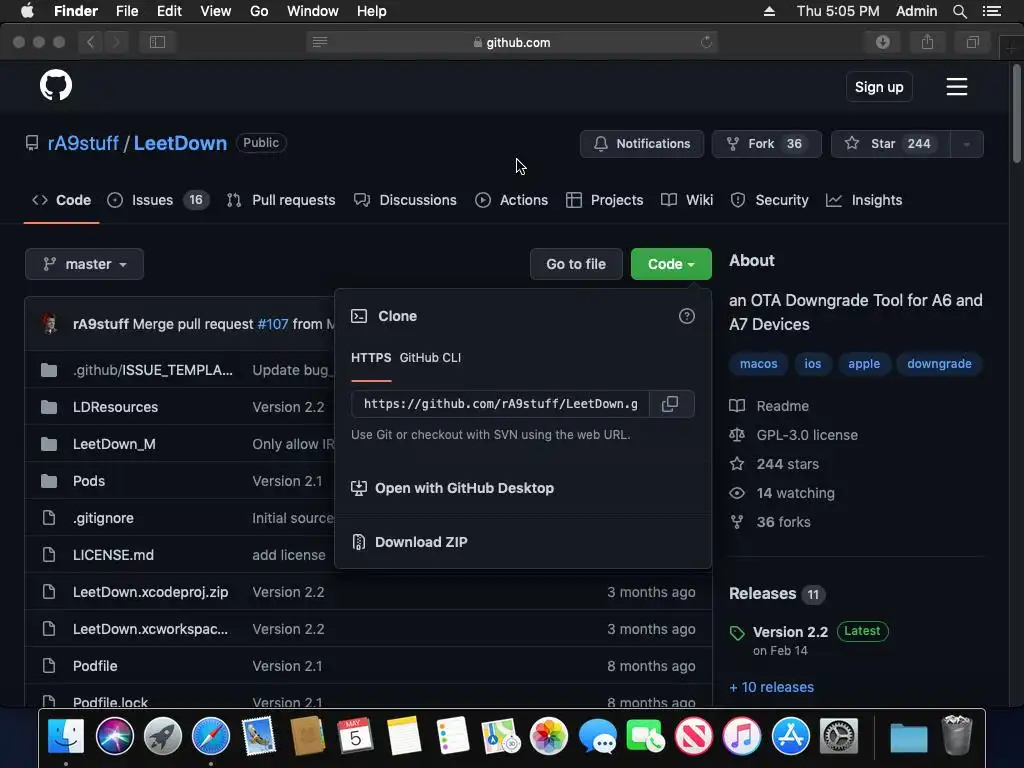Open the rA9stuff owner link

pos(83,143)
